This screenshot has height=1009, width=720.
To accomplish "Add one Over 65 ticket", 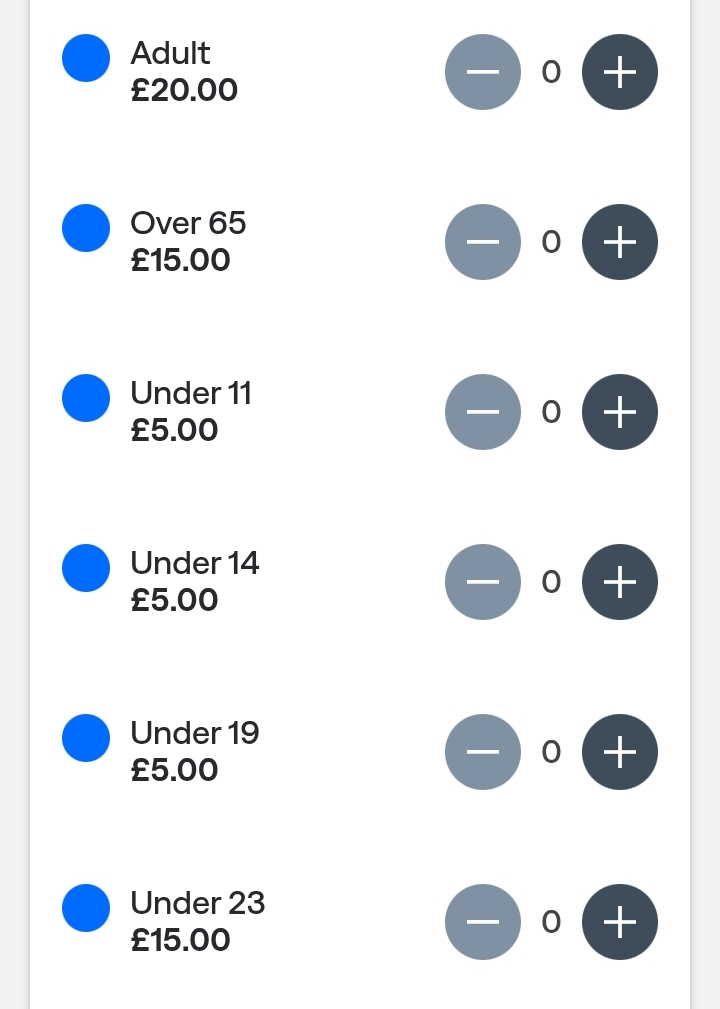I will tap(620, 242).
